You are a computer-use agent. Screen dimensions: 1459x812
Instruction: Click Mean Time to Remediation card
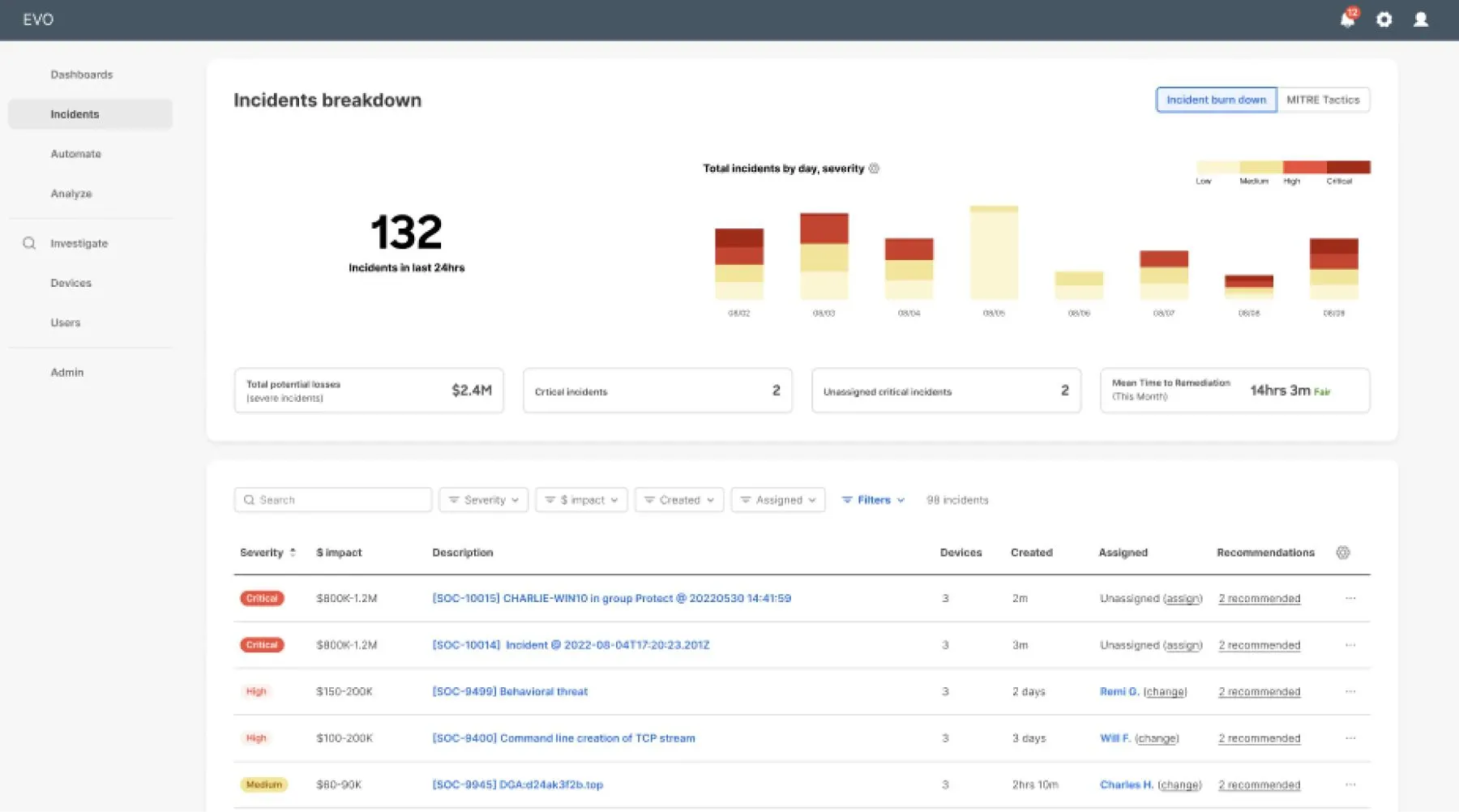point(1234,391)
